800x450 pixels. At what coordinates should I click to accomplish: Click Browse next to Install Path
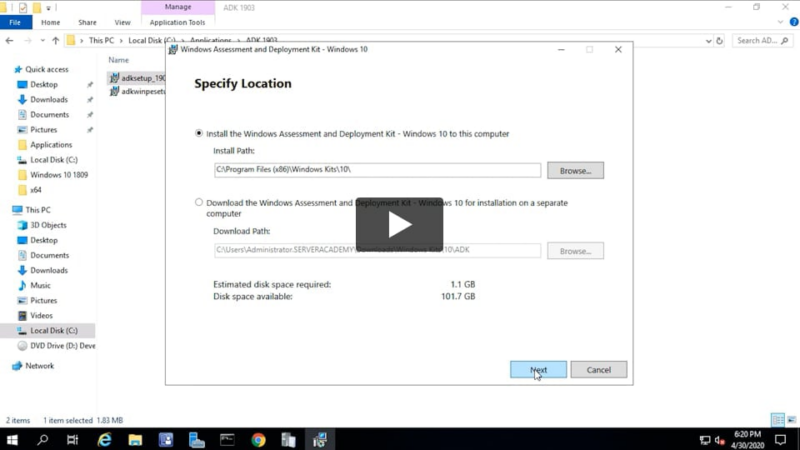click(575, 171)
